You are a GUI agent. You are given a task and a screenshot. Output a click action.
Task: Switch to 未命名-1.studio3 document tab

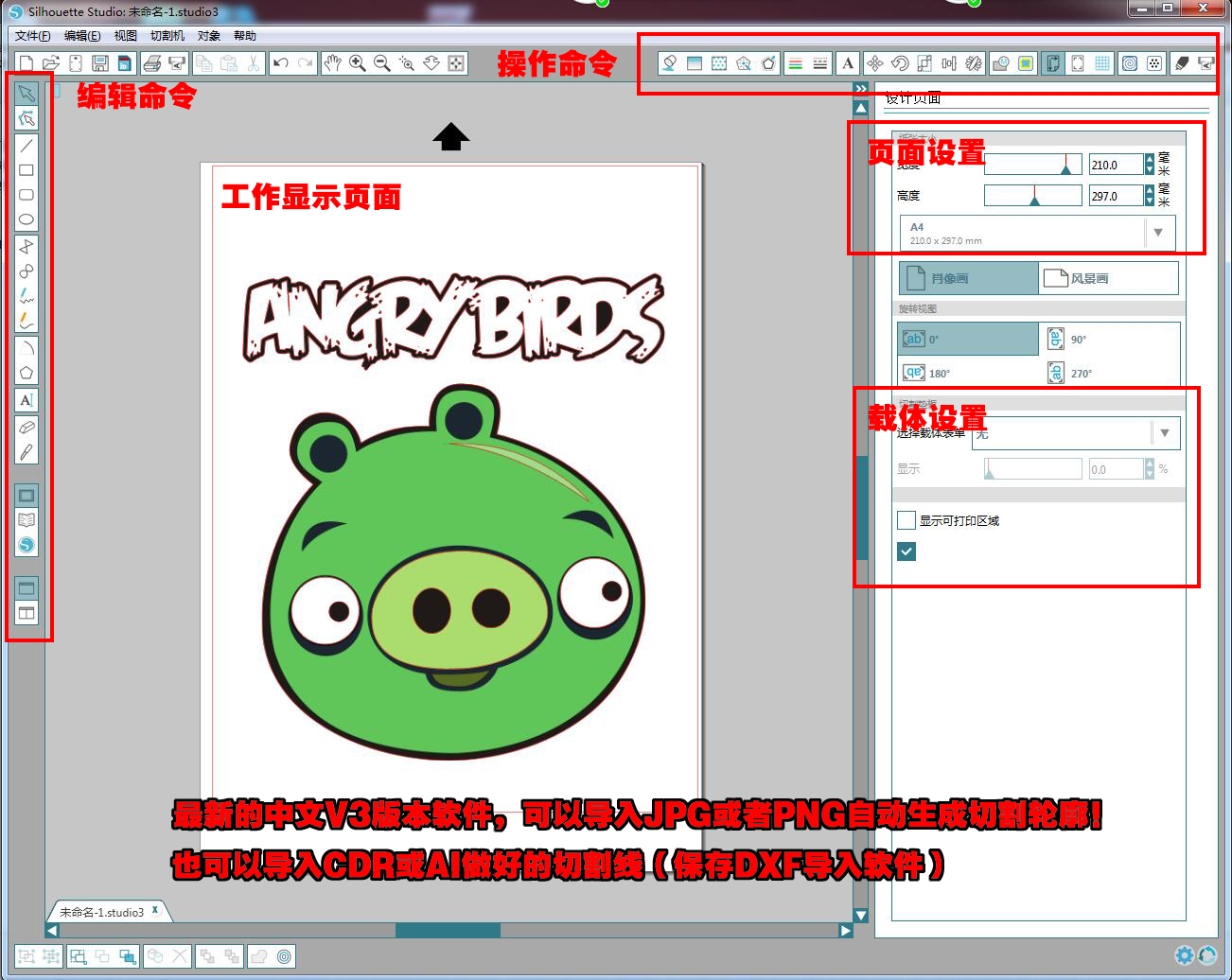click(101, 912)
